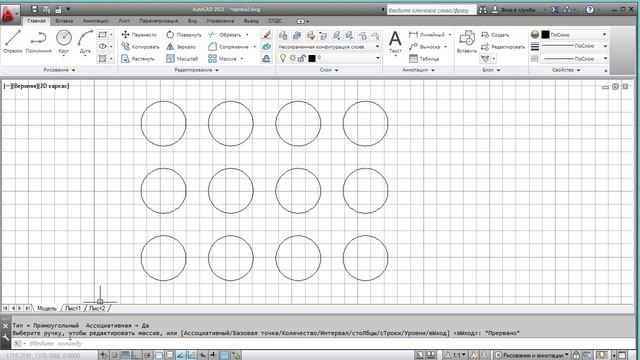Click the explode icon in Редактирование panel
The image size is (640, 360).
[266, 47]
